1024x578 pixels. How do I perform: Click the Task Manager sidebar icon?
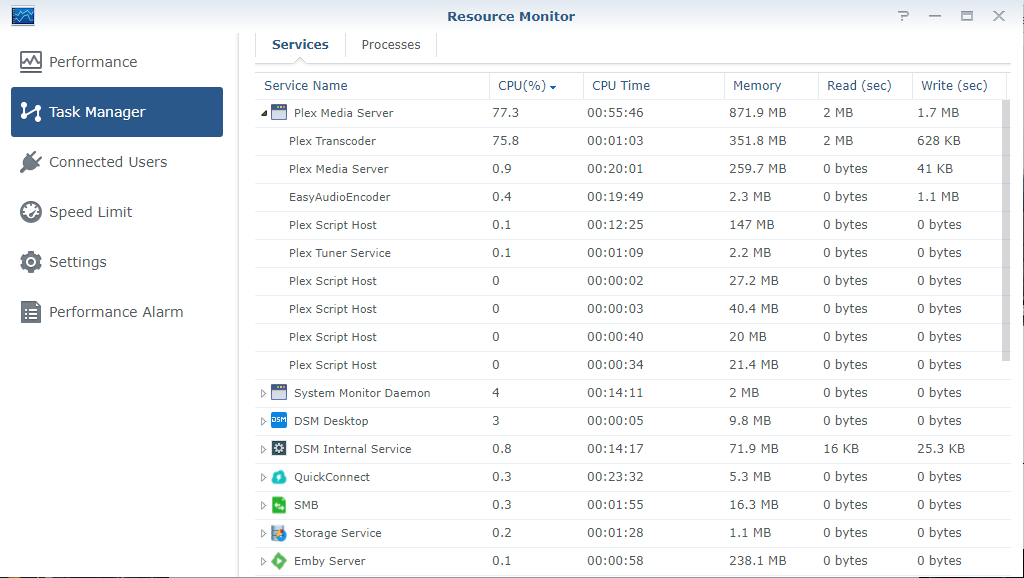[x=31, y=112]
